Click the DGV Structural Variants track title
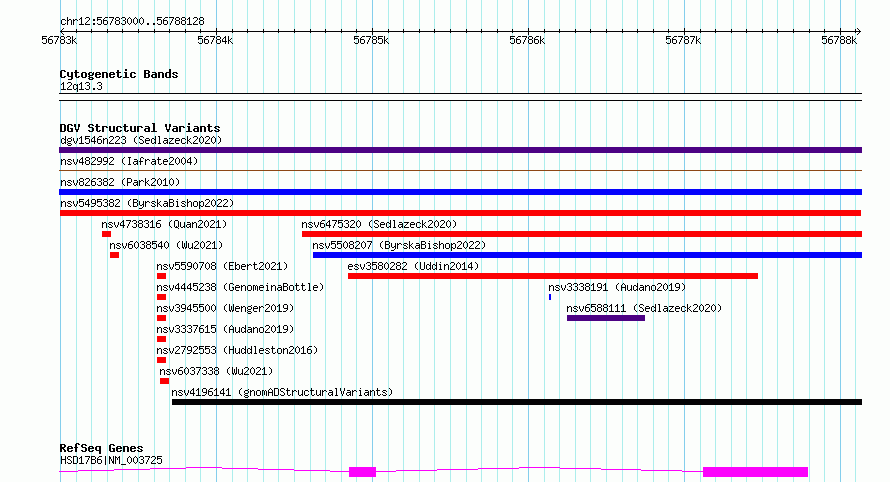This screenshot has height=482, width=890. tap(140, 128)
